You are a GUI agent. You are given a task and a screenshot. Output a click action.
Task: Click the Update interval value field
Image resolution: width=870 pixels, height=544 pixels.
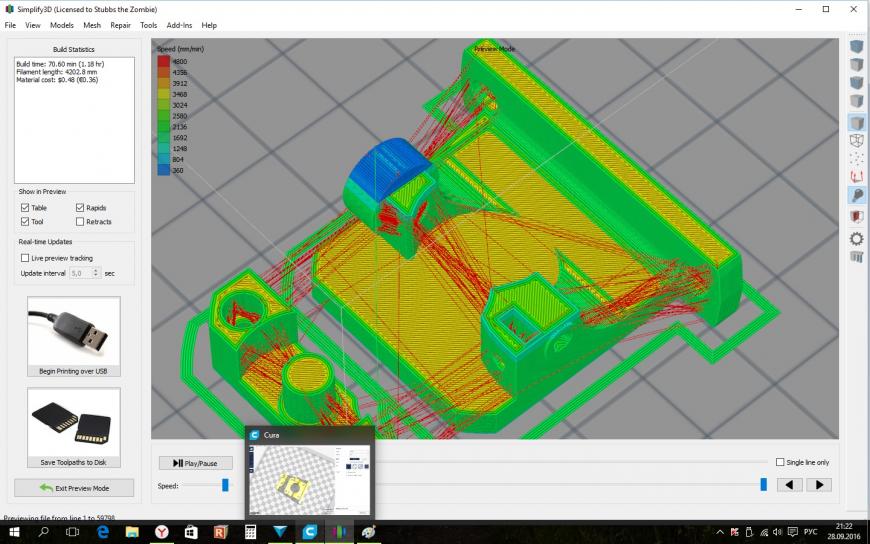81,273
